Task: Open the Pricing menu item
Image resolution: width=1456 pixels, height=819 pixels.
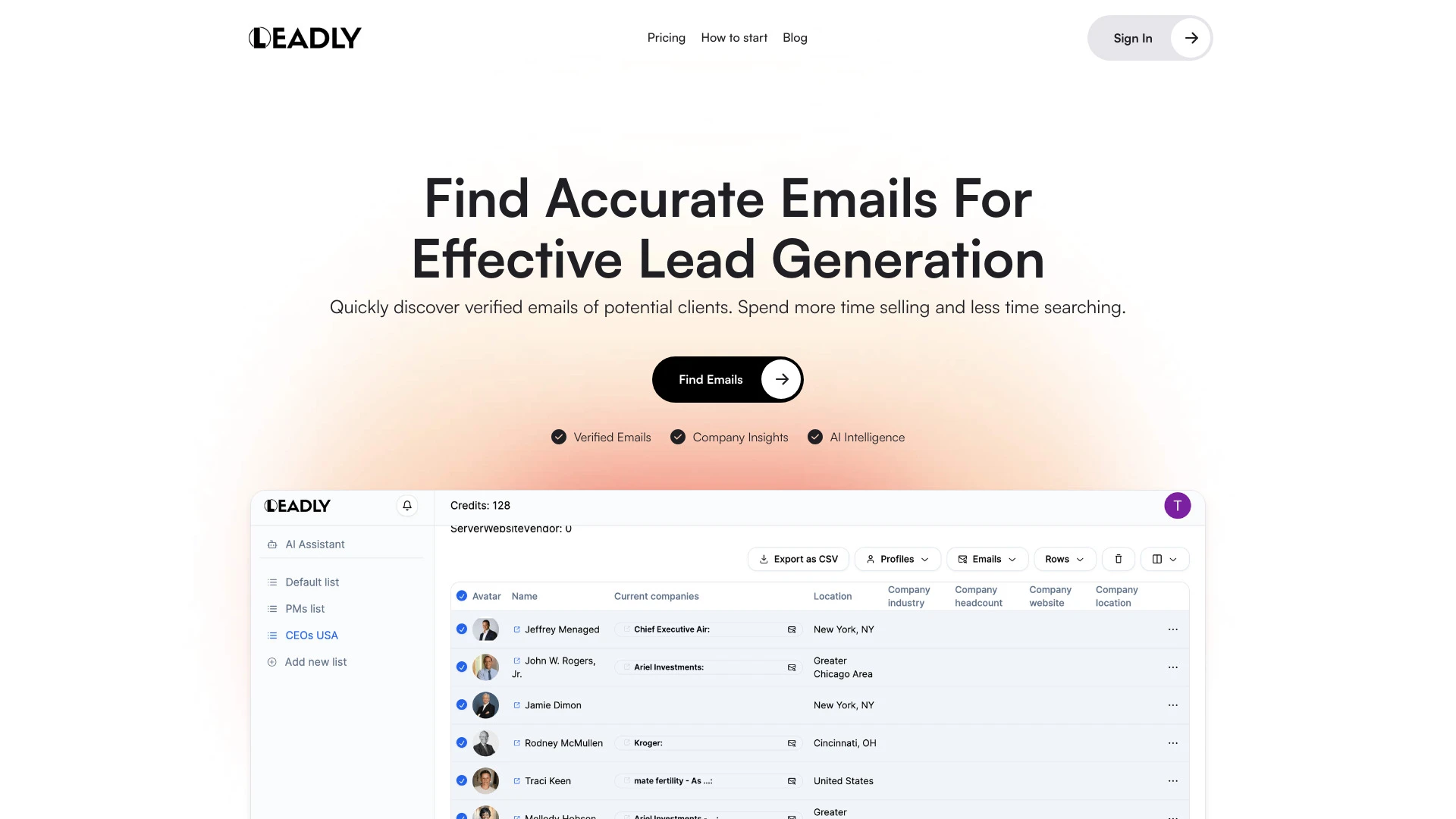Action: [x=666, y=38]
